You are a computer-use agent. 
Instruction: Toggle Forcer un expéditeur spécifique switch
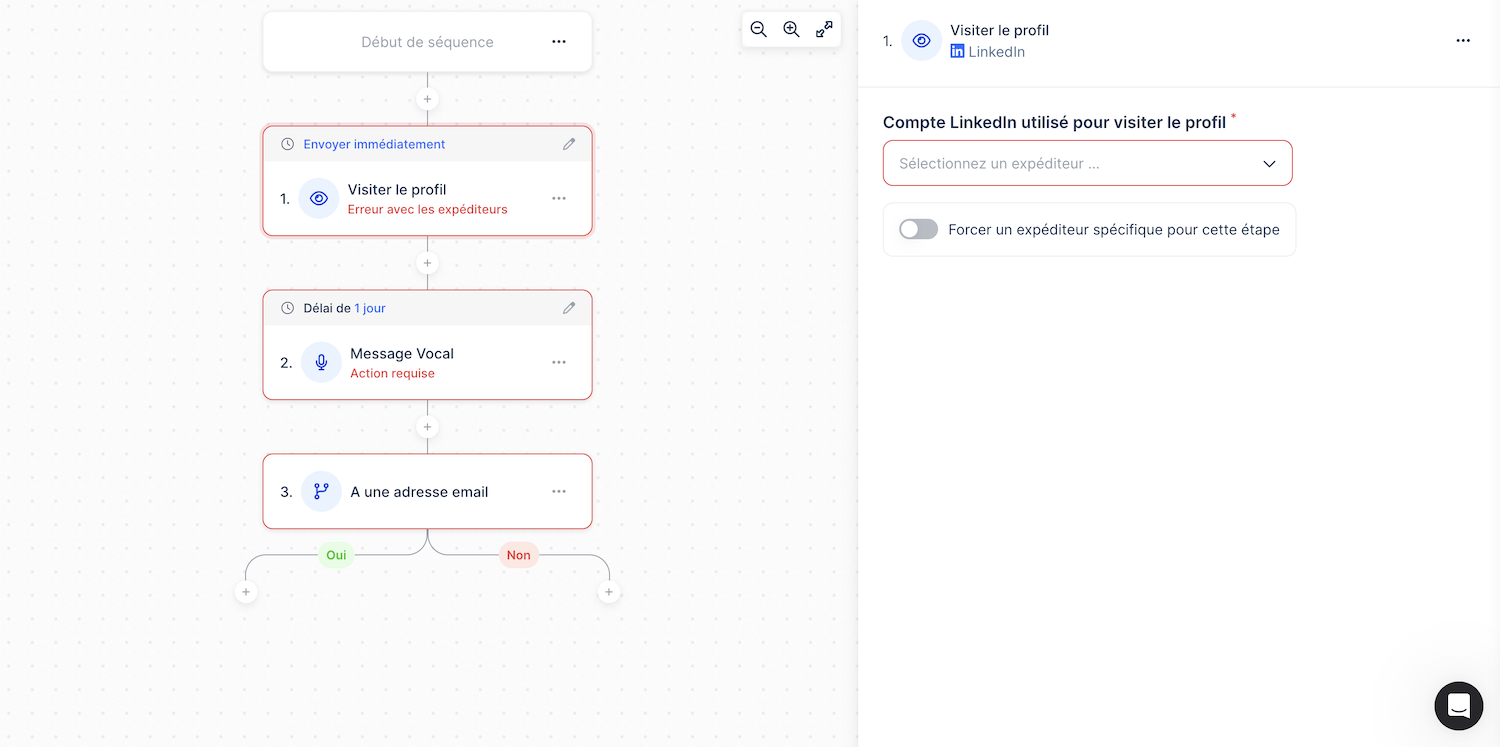(918, 229)
